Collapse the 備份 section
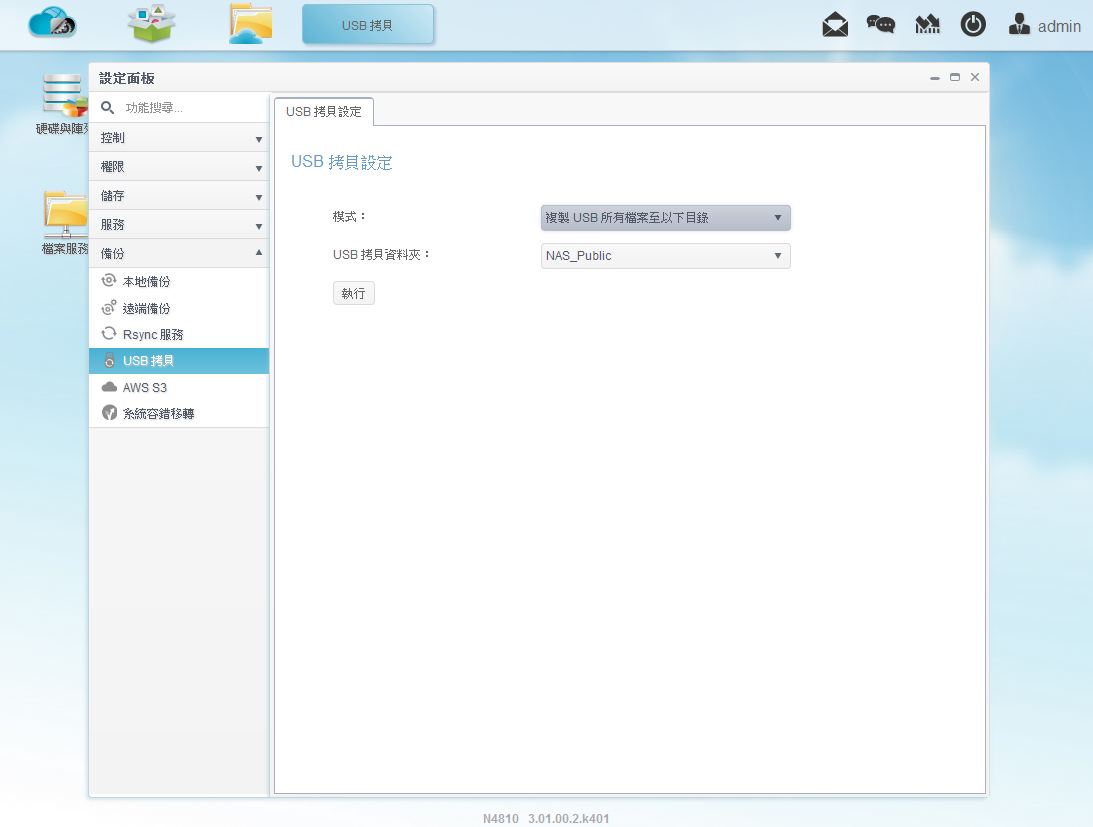 pos(179,253)
